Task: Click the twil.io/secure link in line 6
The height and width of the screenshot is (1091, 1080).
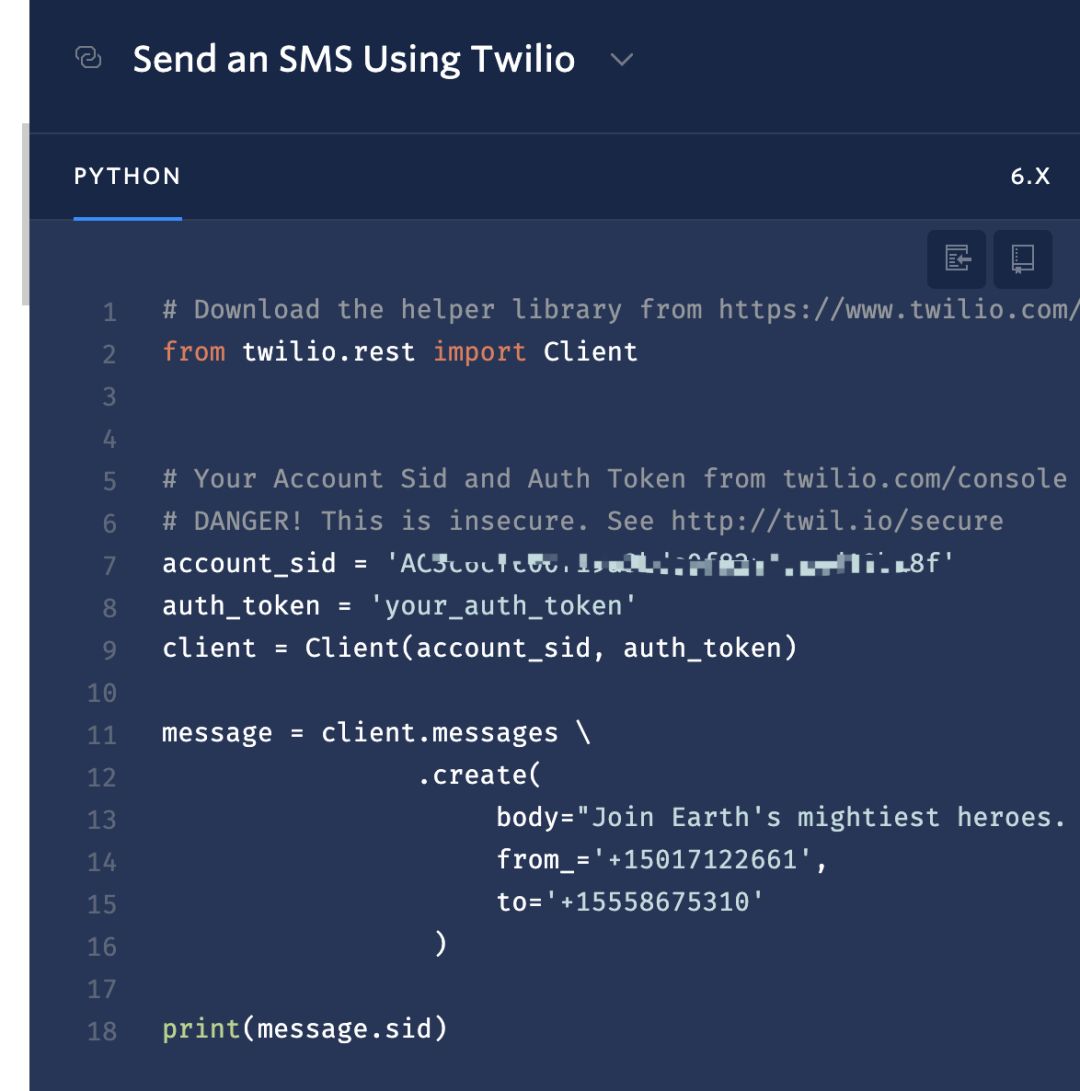Action: coord(836,521)
